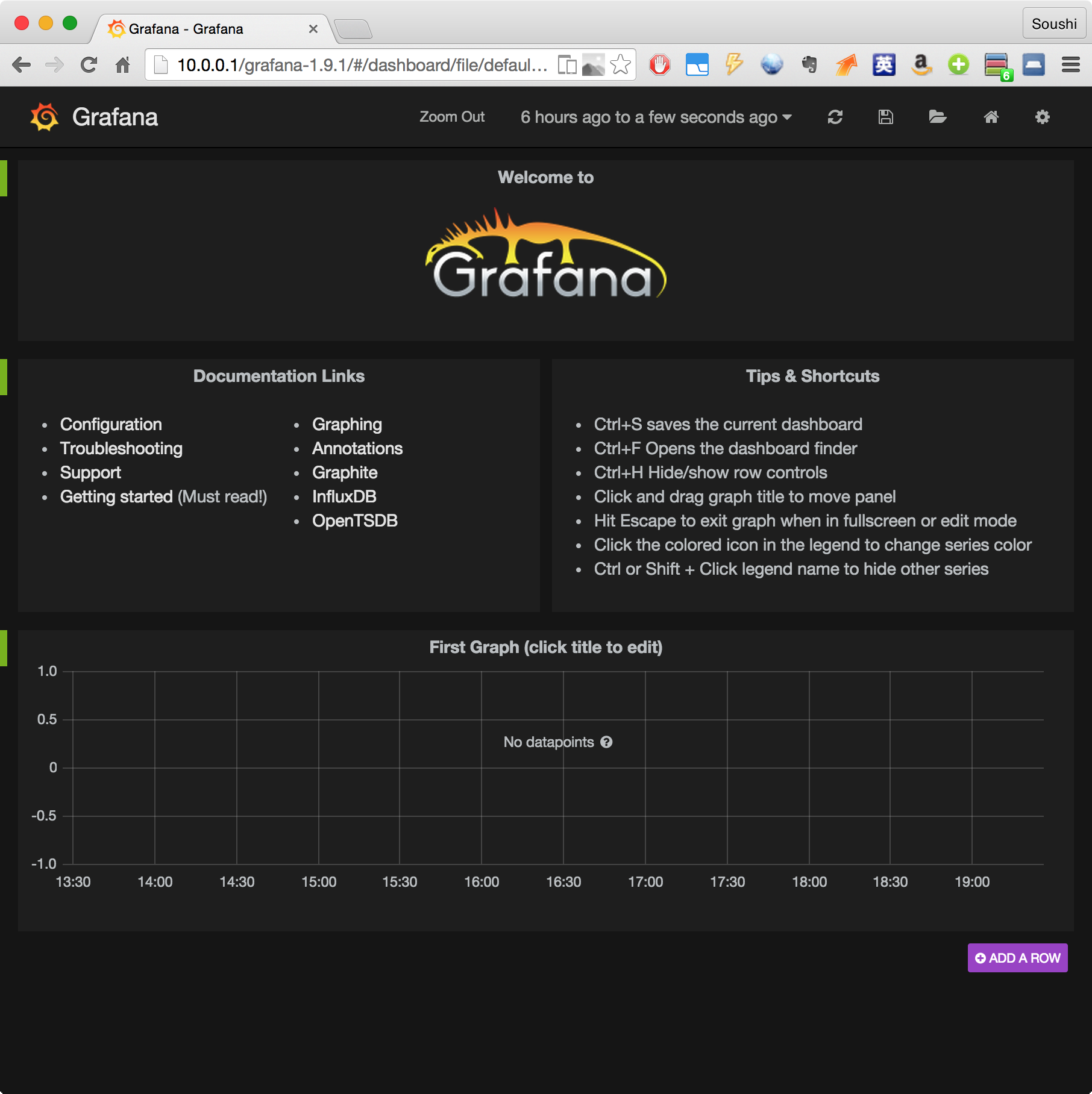This screenshot has width=1092, height=1094.
Task: Open the Getting started guide
Action: tap(116, 496)
